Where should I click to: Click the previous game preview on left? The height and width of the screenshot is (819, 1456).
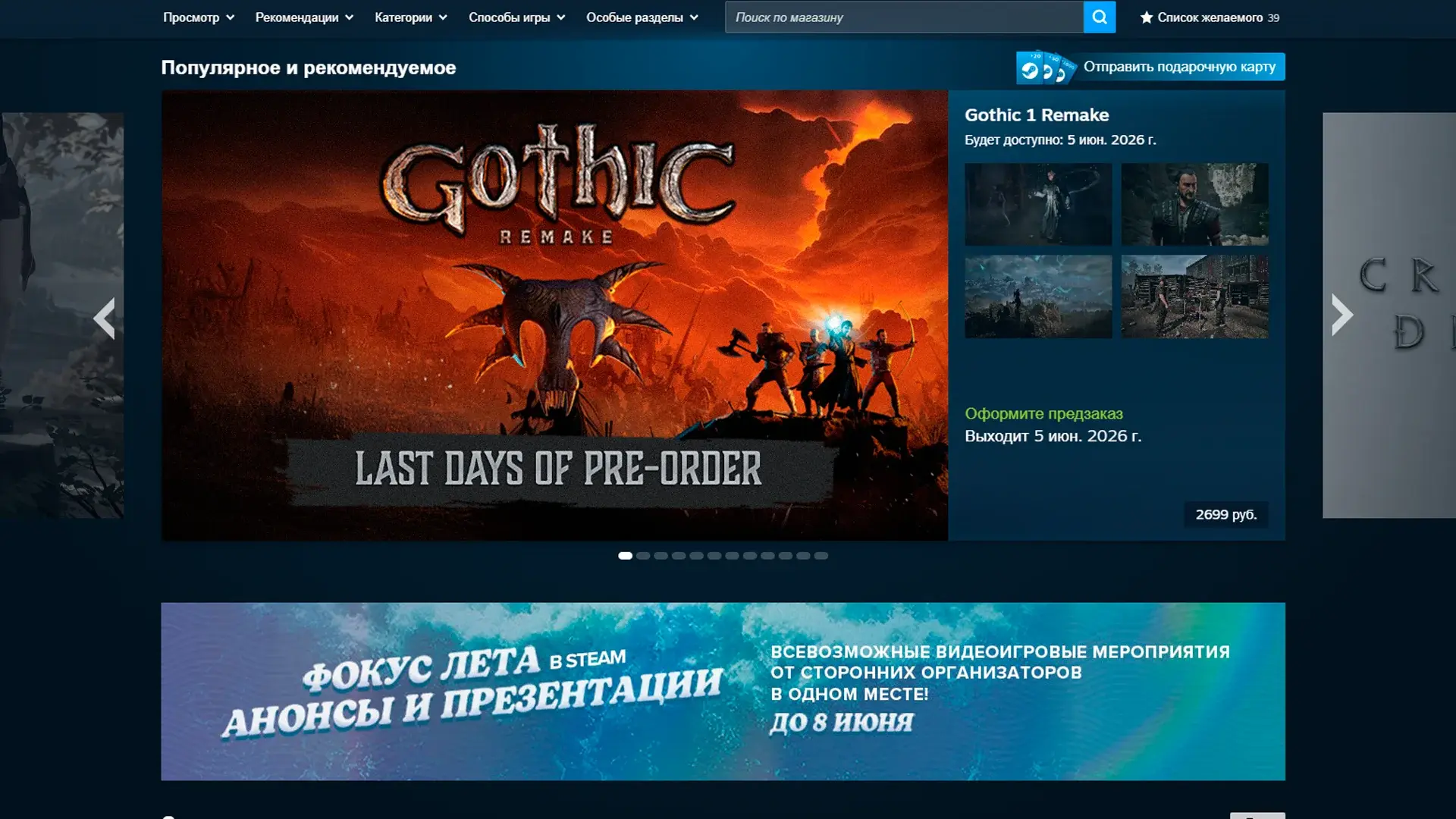(x=61, y=315)
